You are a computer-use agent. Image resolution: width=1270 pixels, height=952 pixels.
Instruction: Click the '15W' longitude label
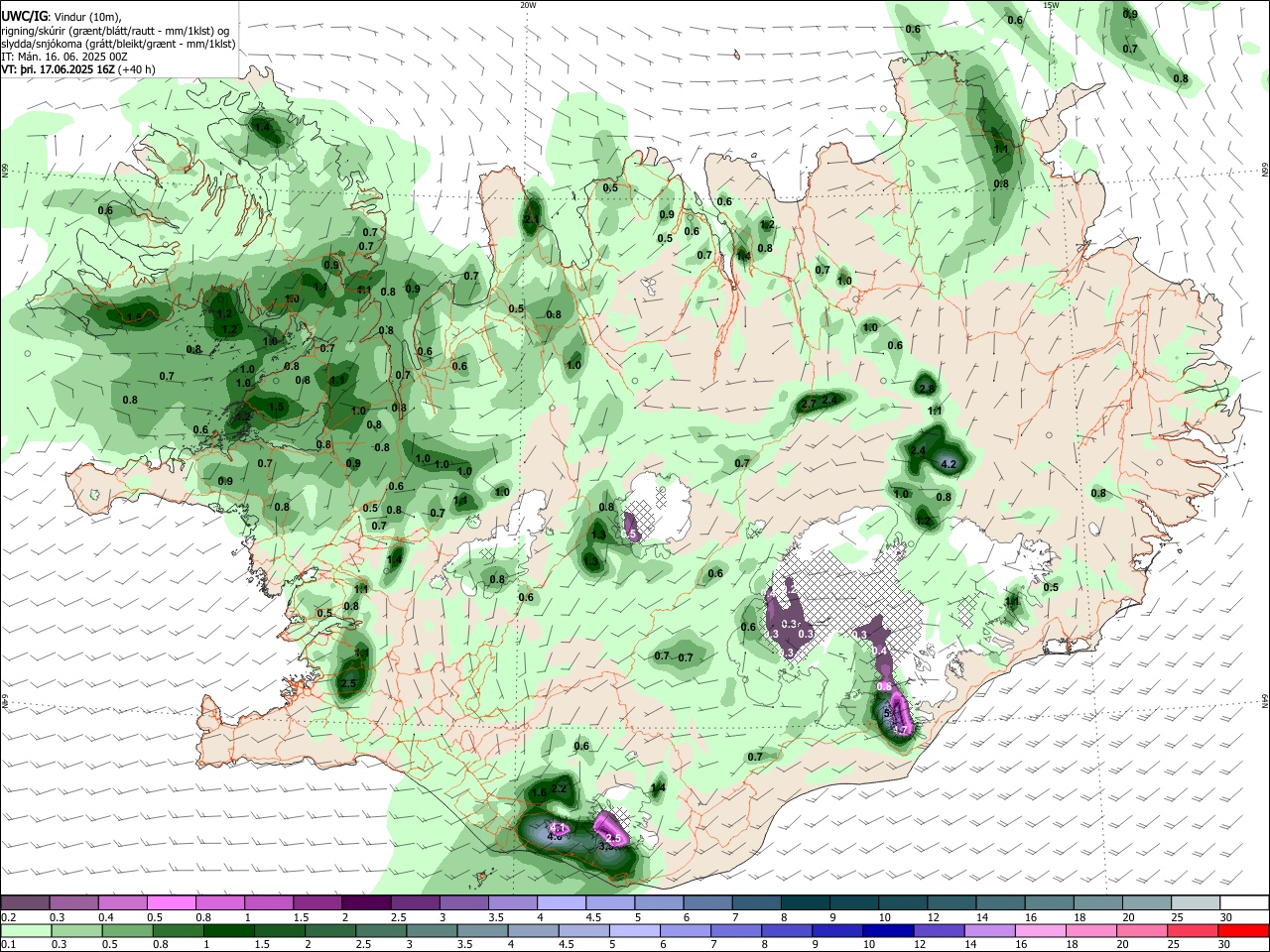pos(1051,5)
